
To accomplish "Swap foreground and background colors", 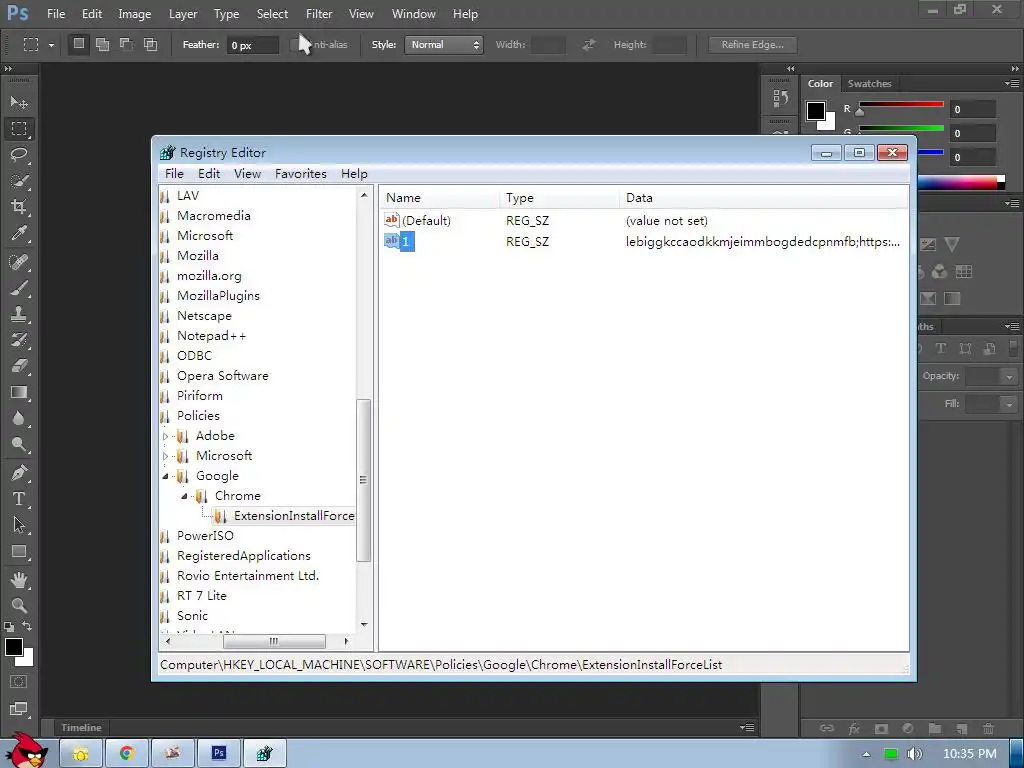I will (27, 626).
